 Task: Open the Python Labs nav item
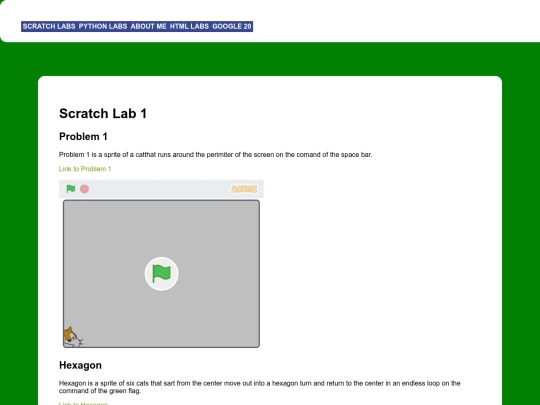103,27
